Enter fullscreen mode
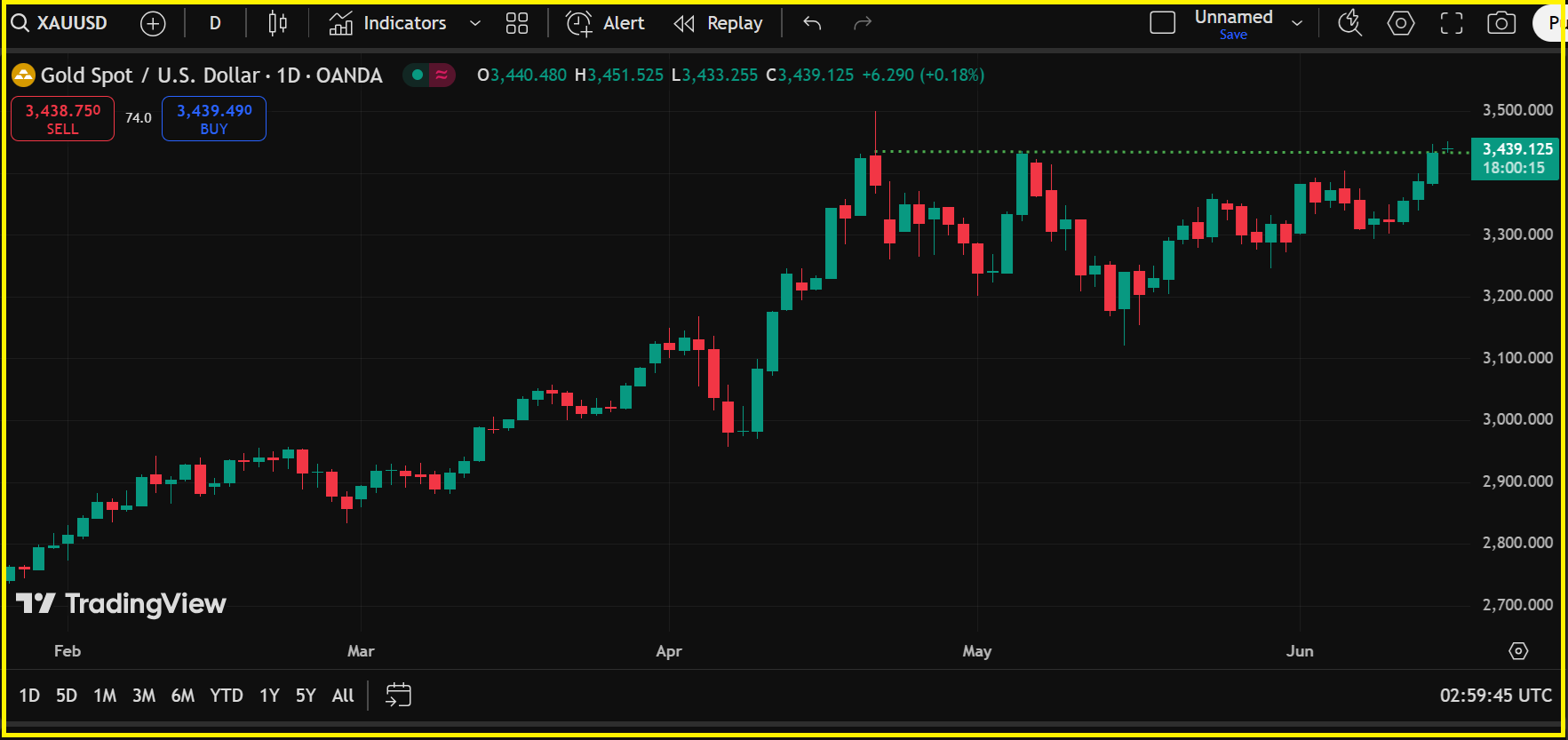Image resolution: width=1568 pixels, height=740 pixels. [x=1451, y=23]
